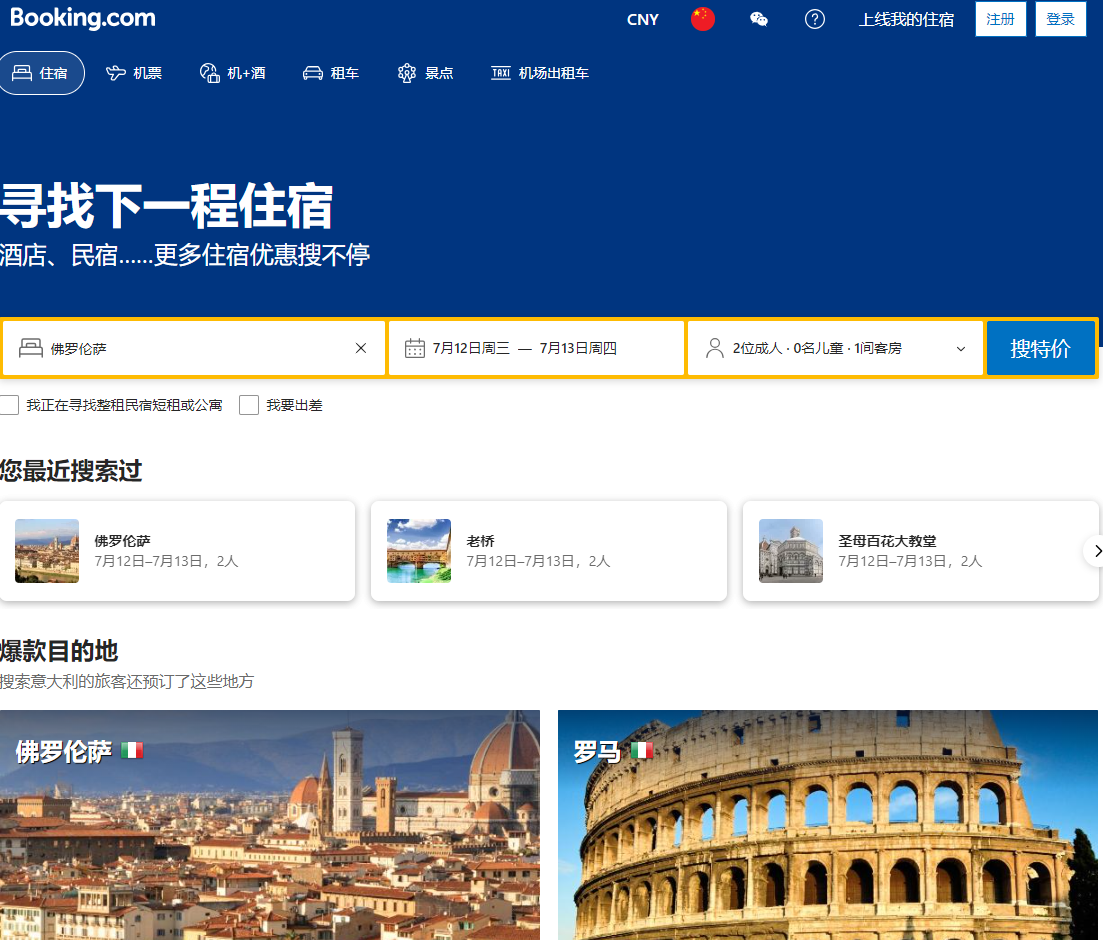Select the 住宿 stays tab

pos(41,73)
